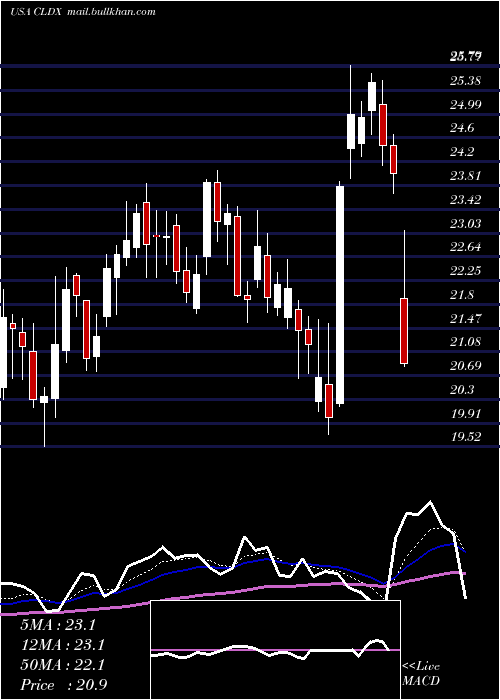
Task: Select the 24.2 price axis label
Action: pyautogui.click(x=462, y=152)
